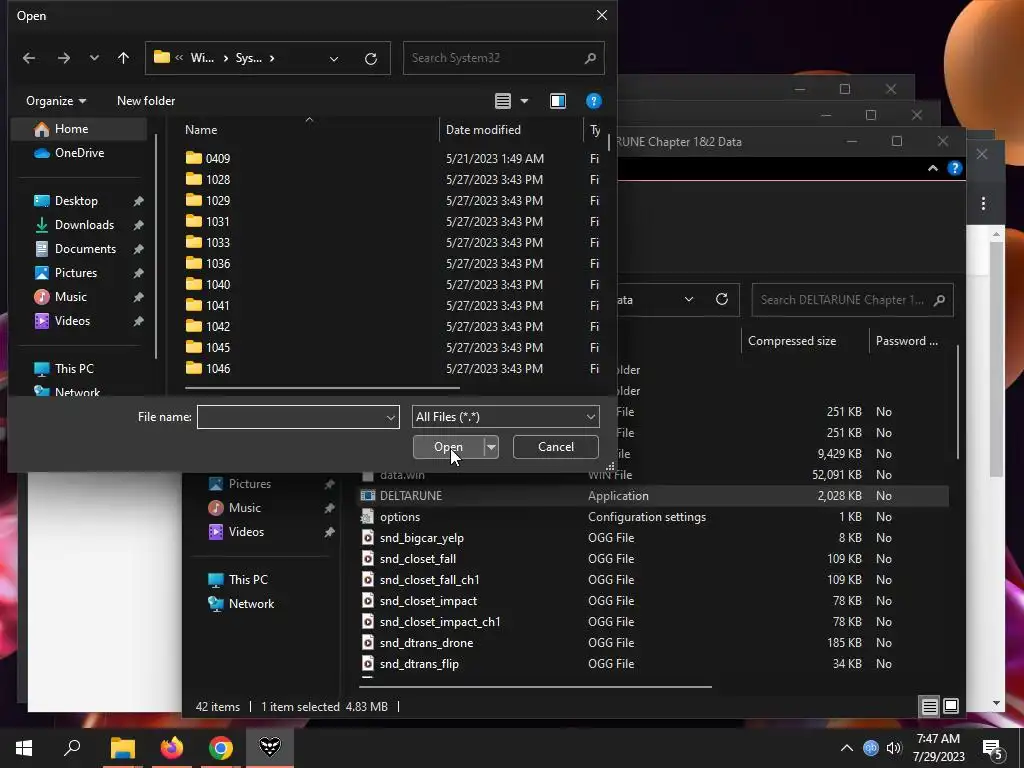
Task: Show hidden system tray icons
Action: point(846,748)
